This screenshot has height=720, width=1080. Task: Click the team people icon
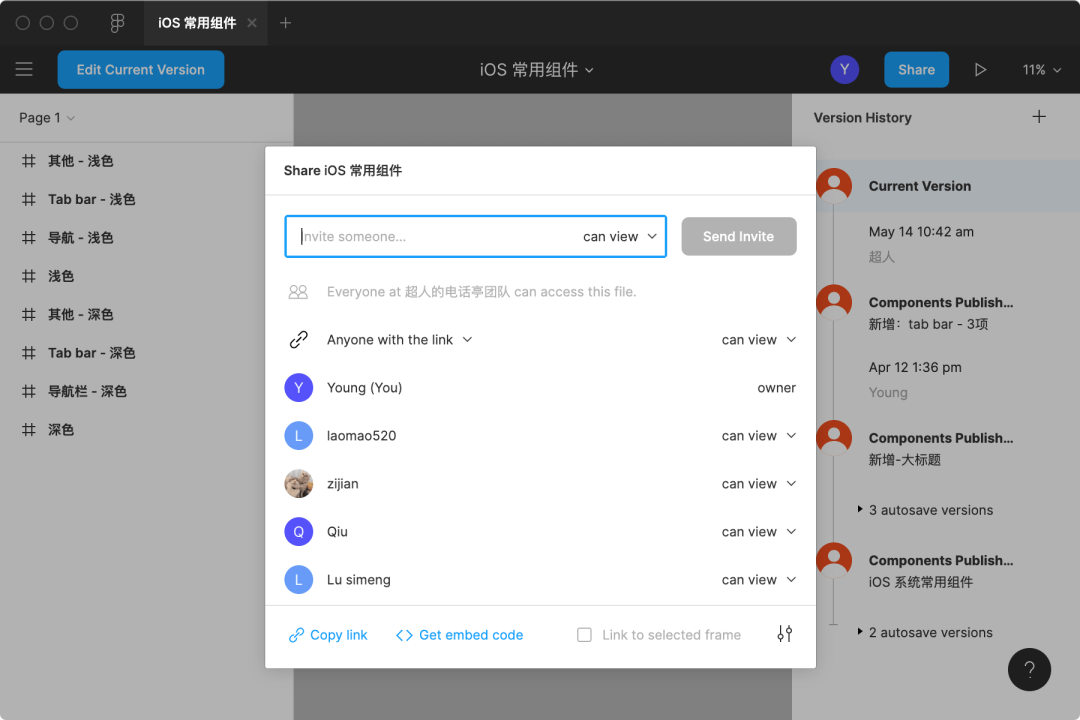tap(298, 292)
